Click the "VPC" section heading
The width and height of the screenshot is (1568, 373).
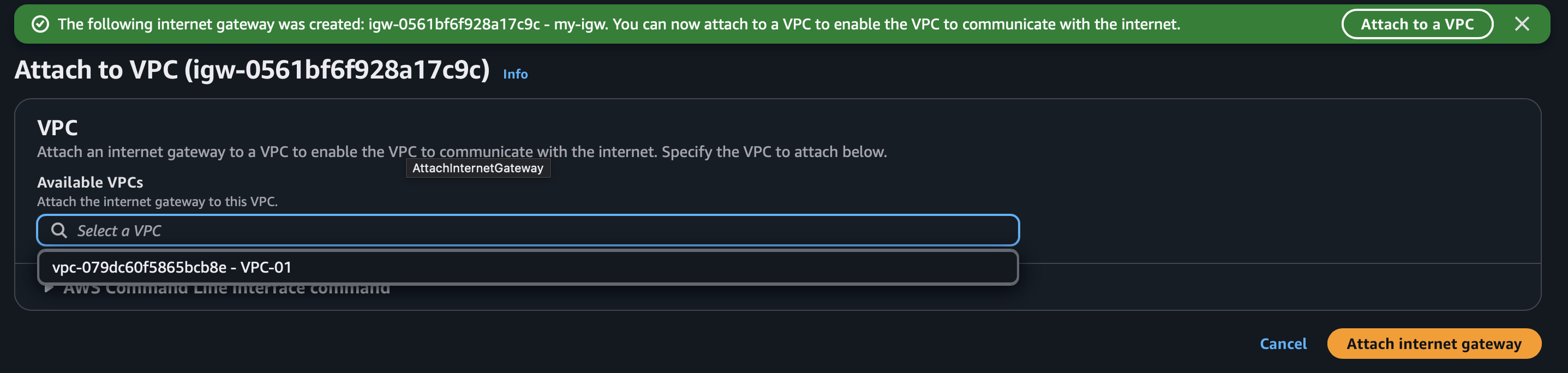[57, 128]
